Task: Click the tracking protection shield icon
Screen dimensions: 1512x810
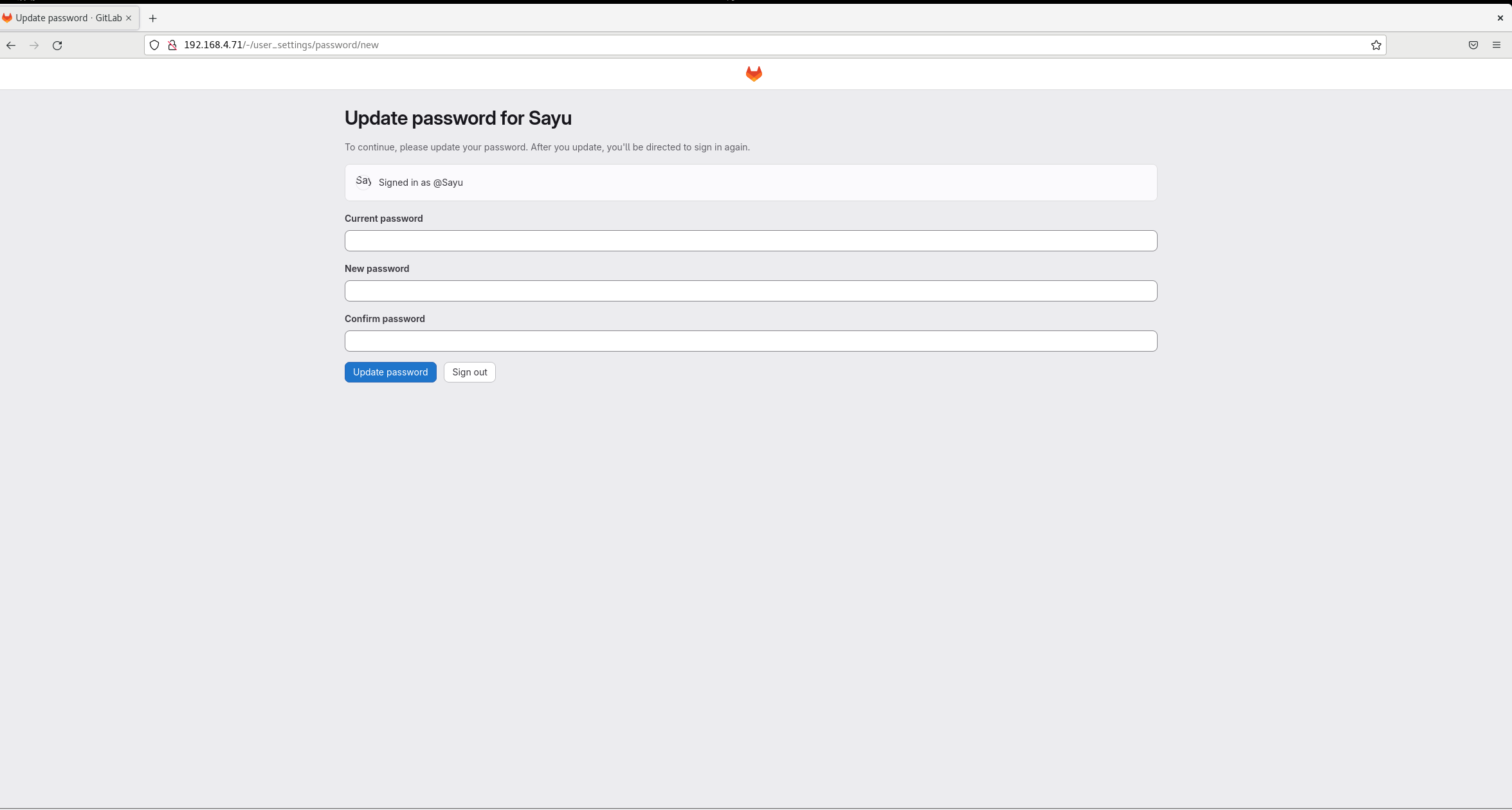Action: pos(154,45)
